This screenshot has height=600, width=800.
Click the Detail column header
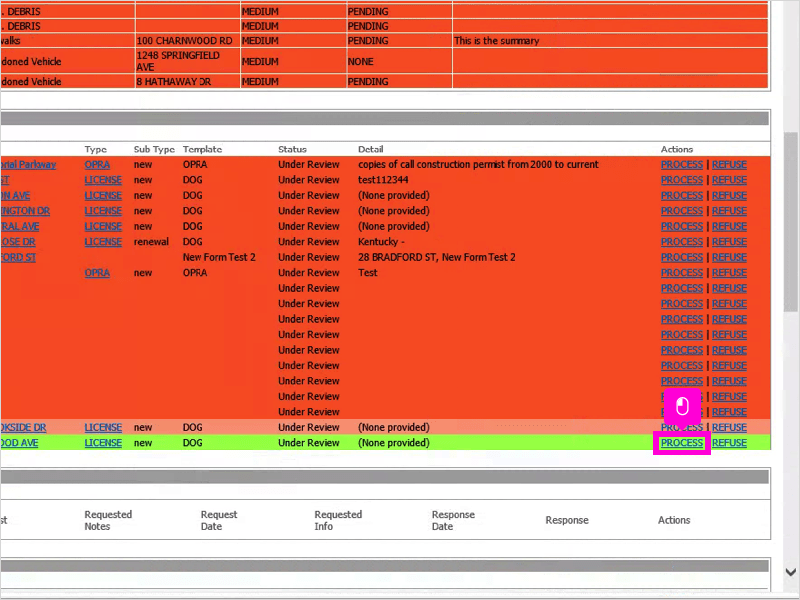370,149
